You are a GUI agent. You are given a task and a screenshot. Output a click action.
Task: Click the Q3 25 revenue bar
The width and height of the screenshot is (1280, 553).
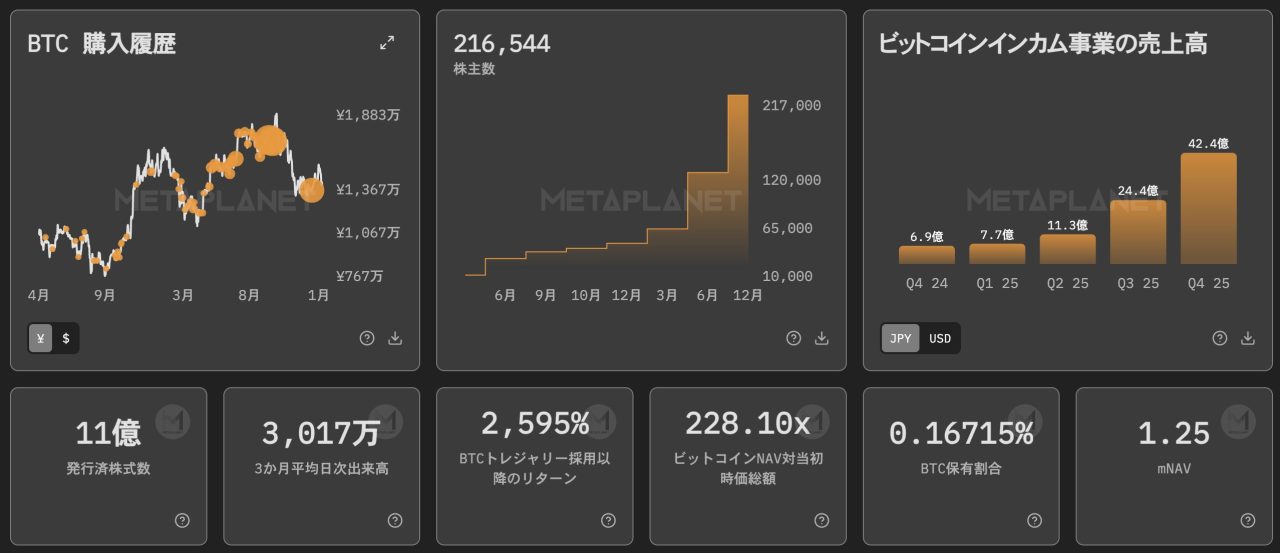point(1138,232)
